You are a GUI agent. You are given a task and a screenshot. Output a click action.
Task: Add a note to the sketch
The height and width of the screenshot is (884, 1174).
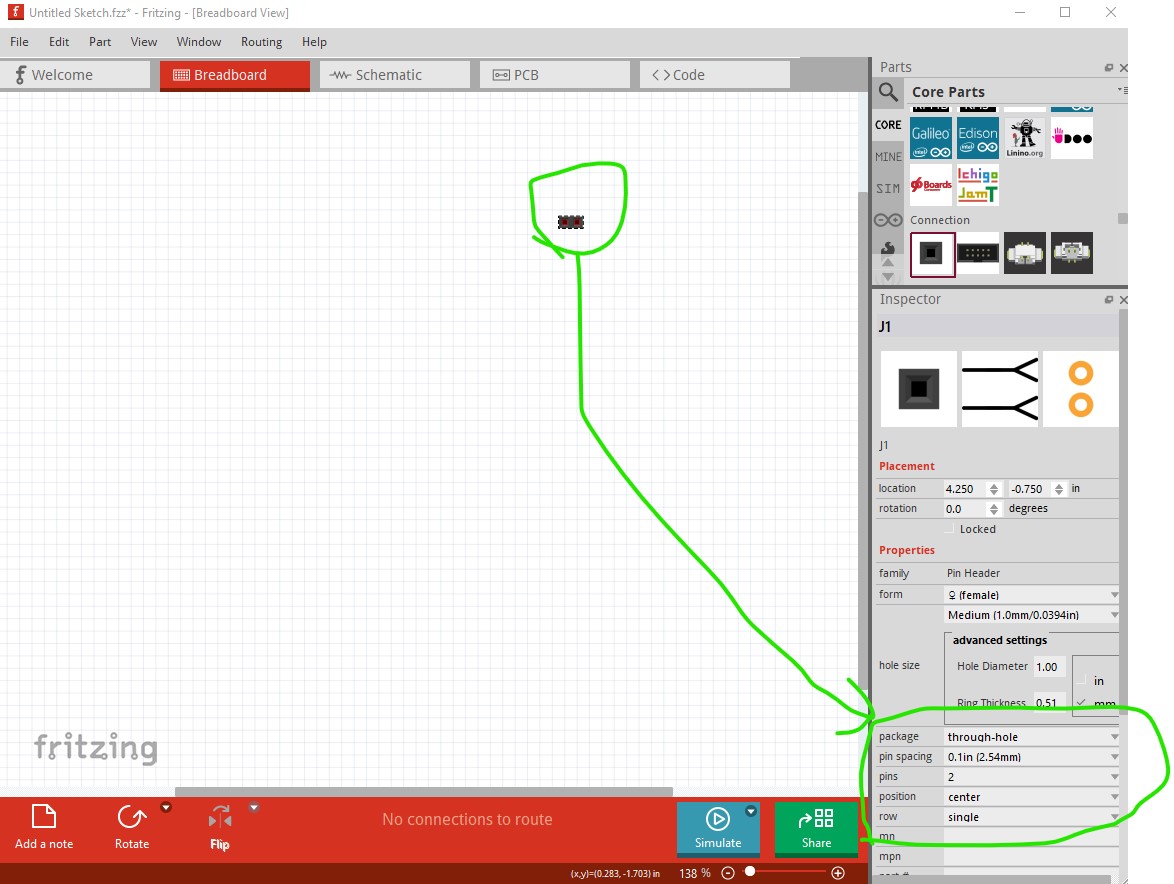coord(44,827)
